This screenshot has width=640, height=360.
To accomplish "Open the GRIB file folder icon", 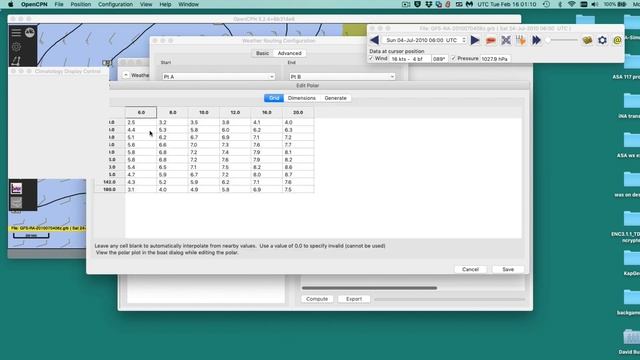I will tap(587, 40).
